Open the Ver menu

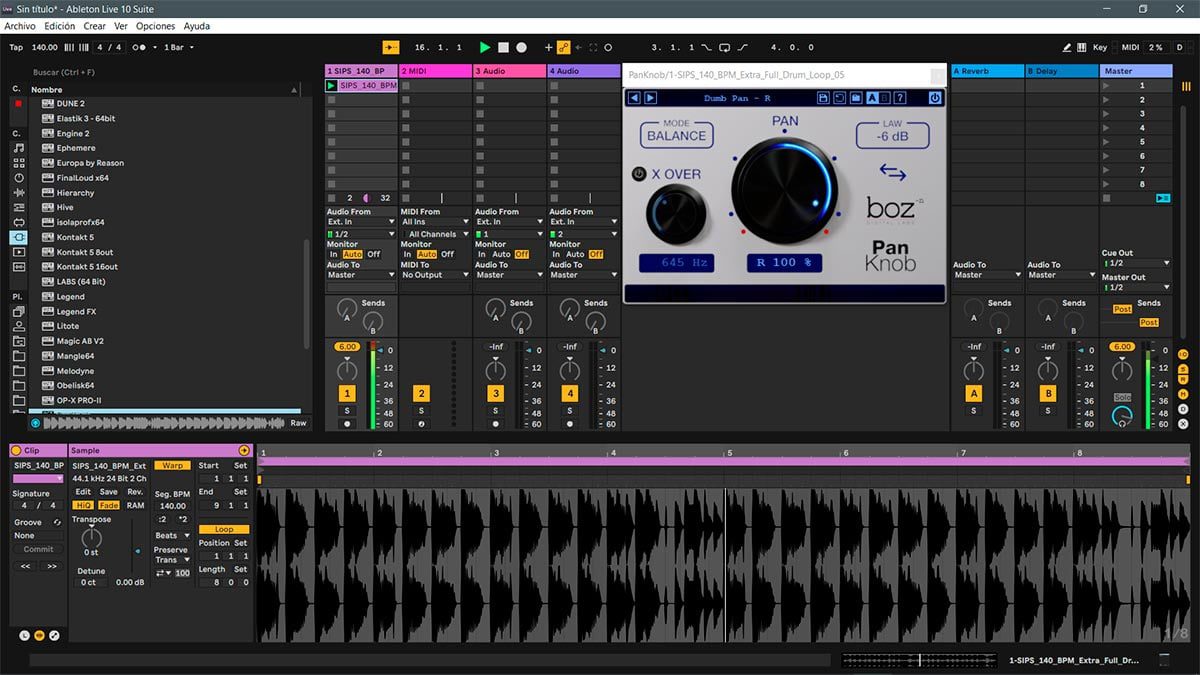[x=121, y=26]
